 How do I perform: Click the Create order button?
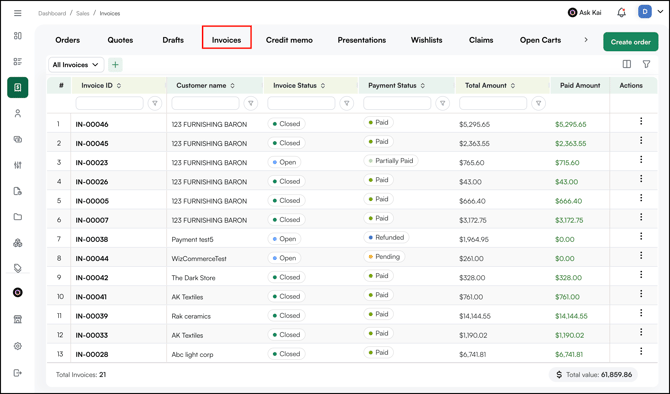tap(631, 42)
